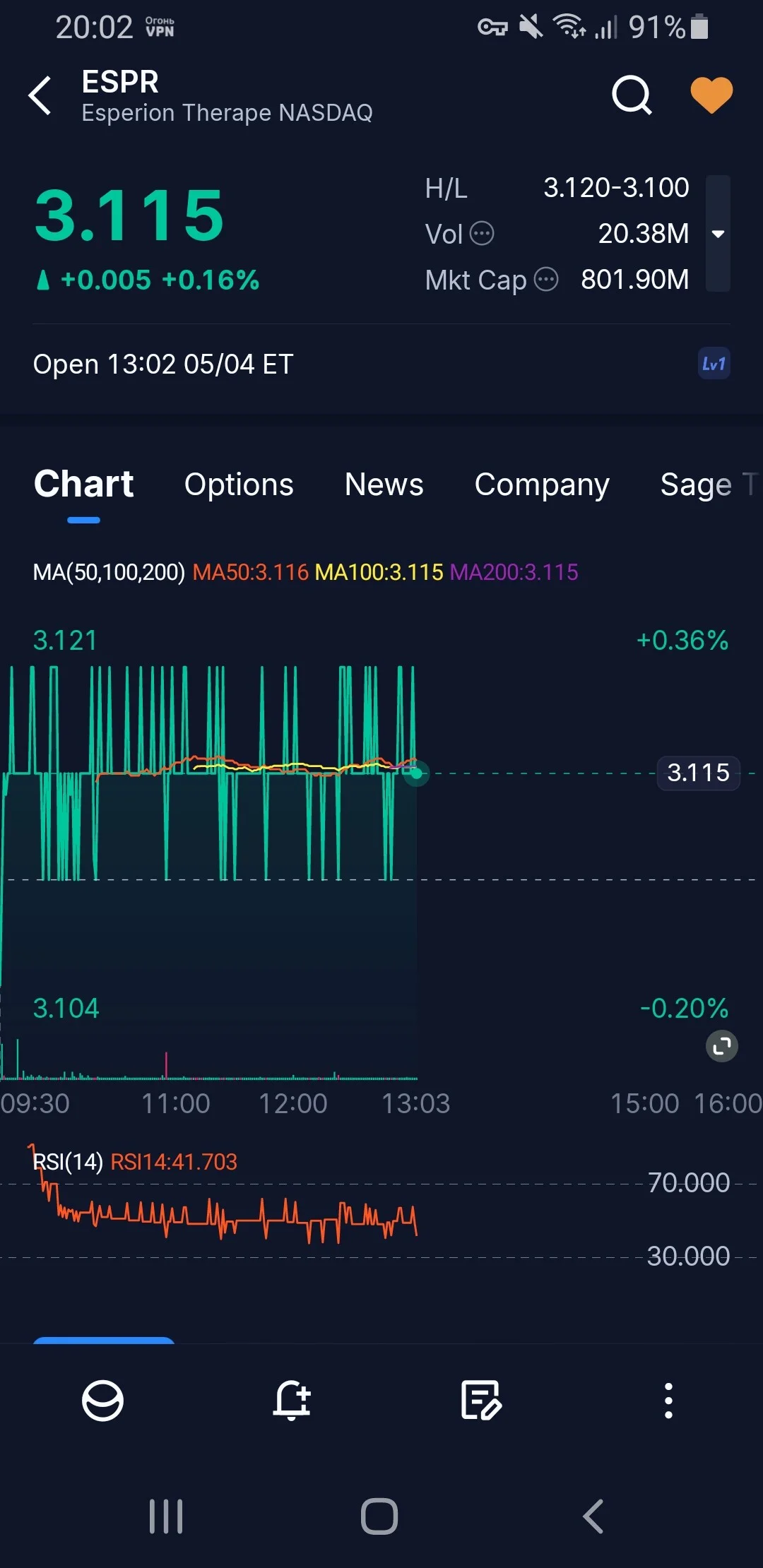Open the note edit icon
The height and width of the screenshot is (1568, 763).
point(481,1400)
